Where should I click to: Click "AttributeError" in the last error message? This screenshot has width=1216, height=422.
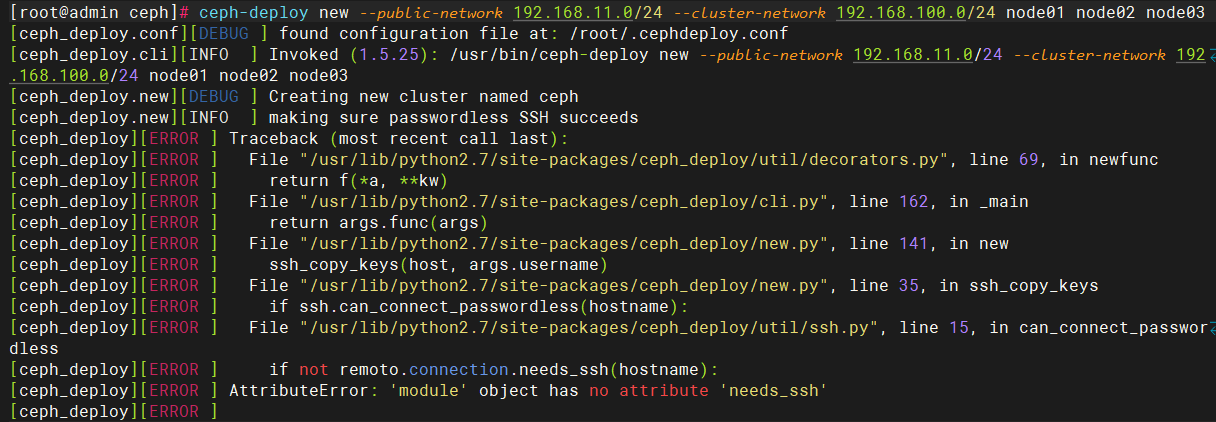point(298,391)
